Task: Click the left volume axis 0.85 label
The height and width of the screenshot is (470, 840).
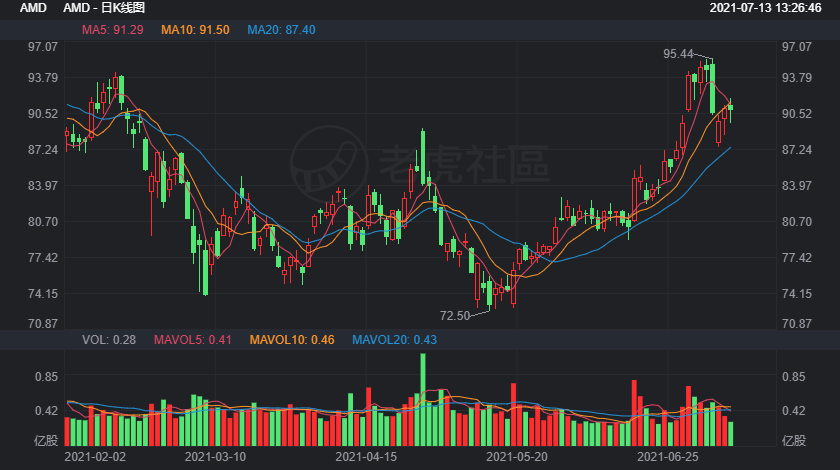Action: [46, 377]
